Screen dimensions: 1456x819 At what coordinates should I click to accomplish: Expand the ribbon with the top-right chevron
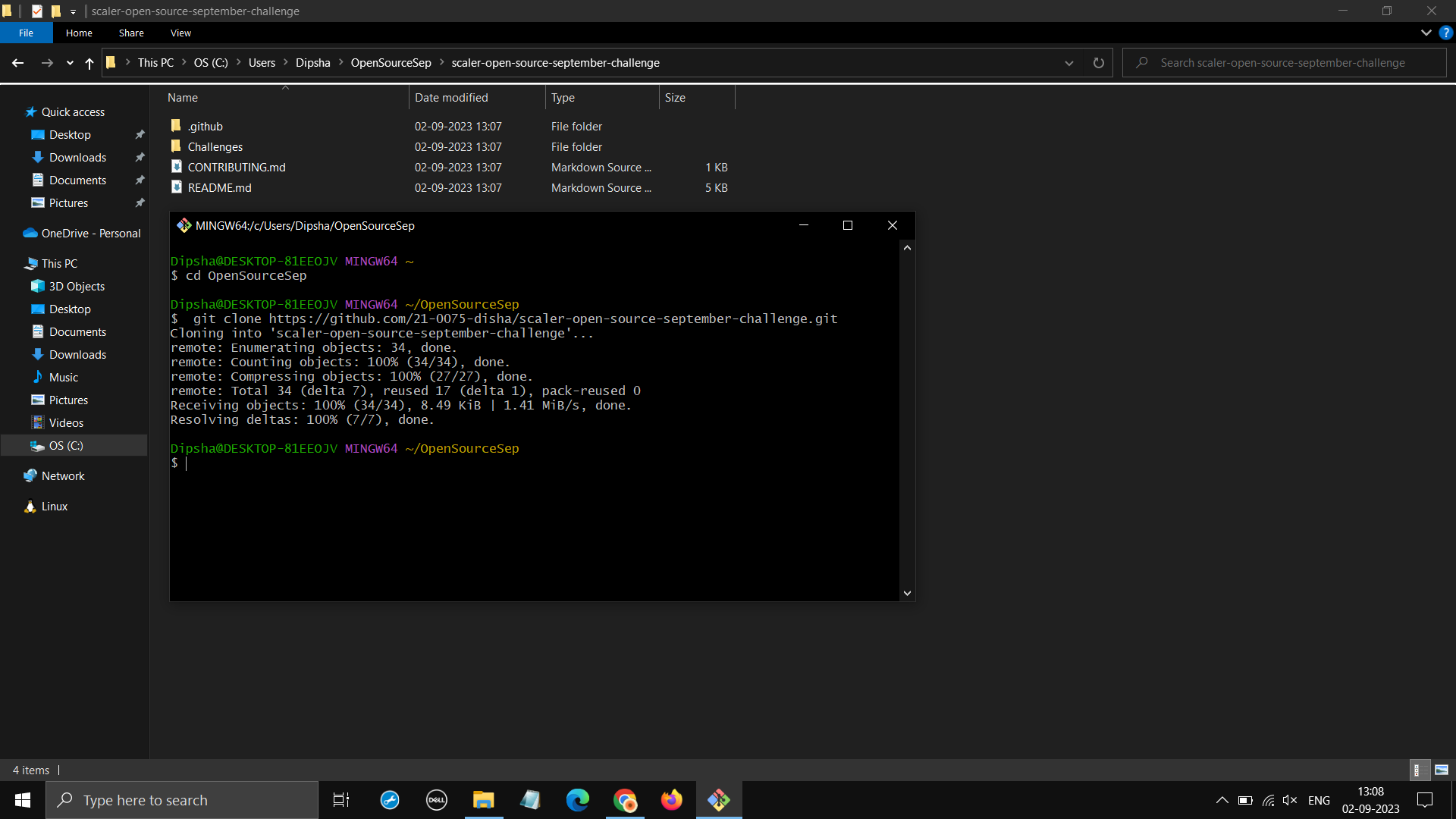pyautogui.click(x=1426, y=33)
